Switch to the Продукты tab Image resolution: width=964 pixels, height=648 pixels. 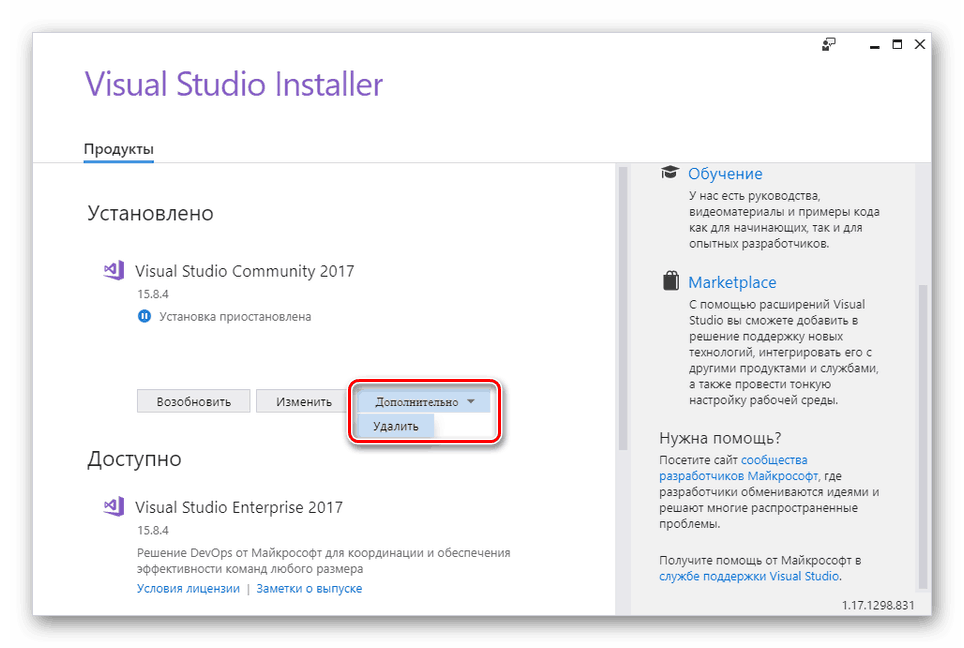(119, 149)
